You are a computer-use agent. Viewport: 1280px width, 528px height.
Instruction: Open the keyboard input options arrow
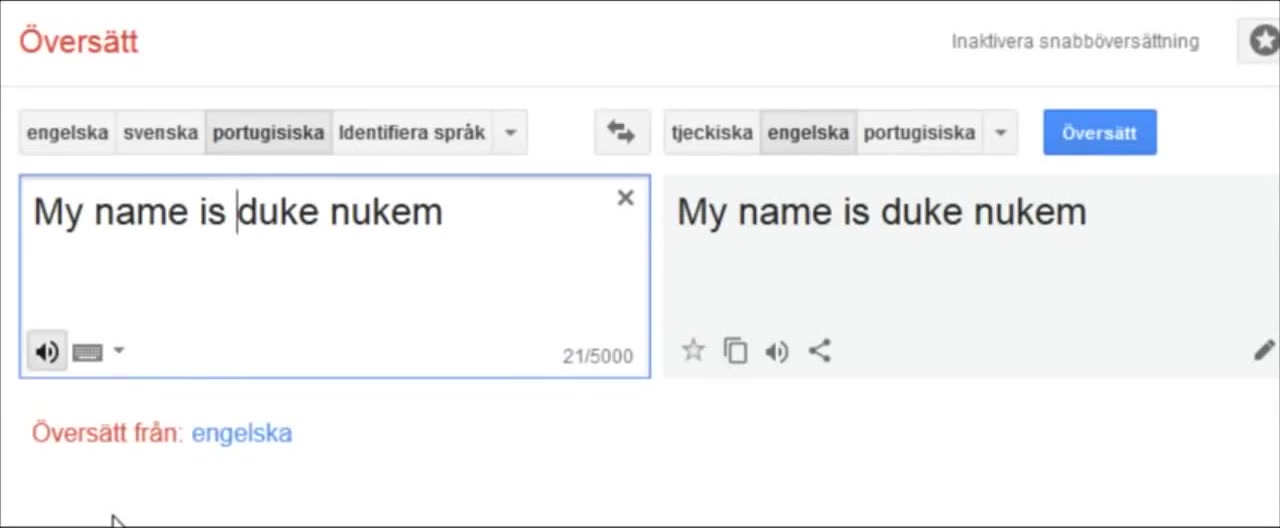pos(119,350)
